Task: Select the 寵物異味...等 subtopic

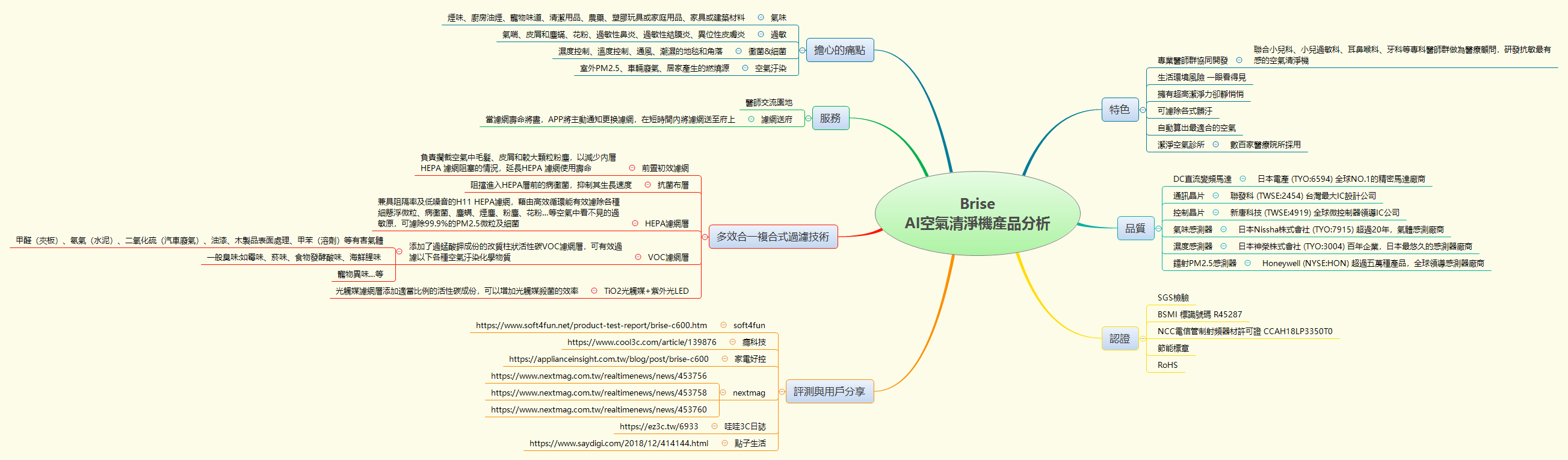Action: (x=360, y=274)
